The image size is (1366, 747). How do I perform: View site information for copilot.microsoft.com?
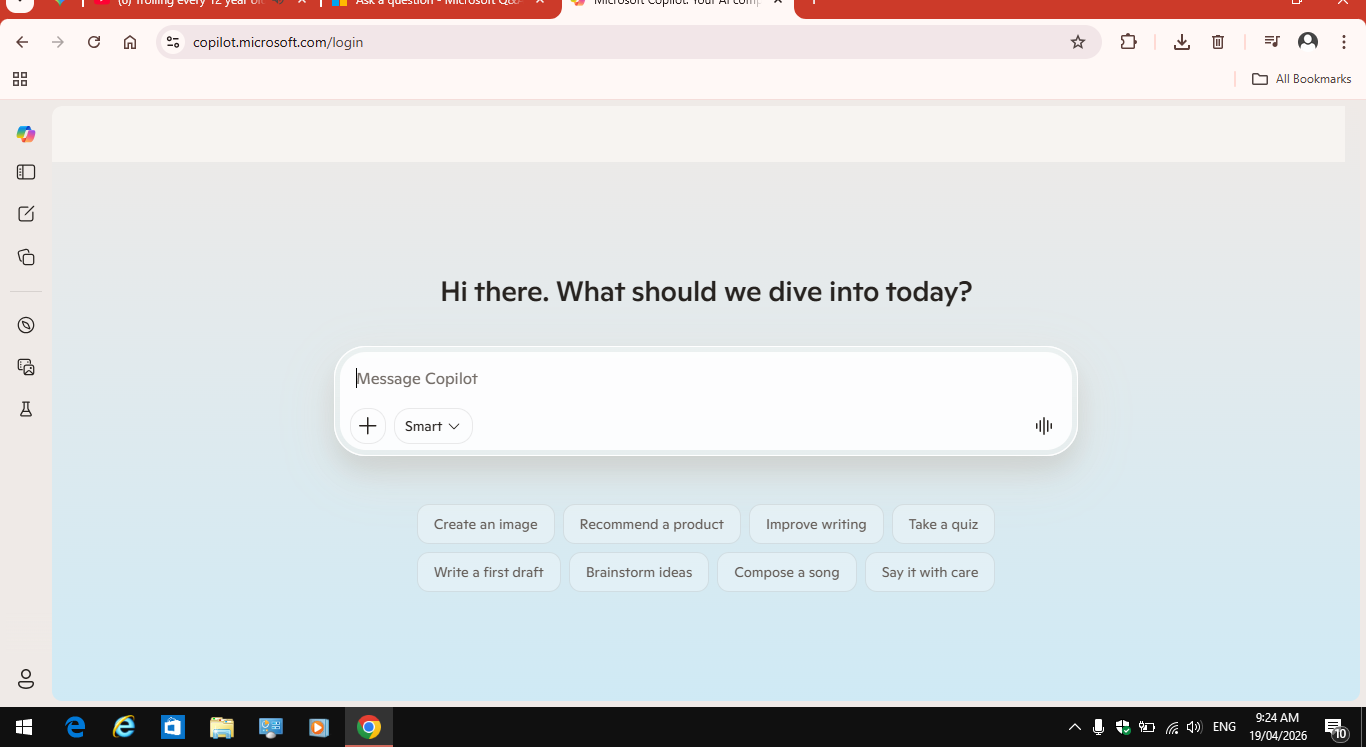pos(173,42)
